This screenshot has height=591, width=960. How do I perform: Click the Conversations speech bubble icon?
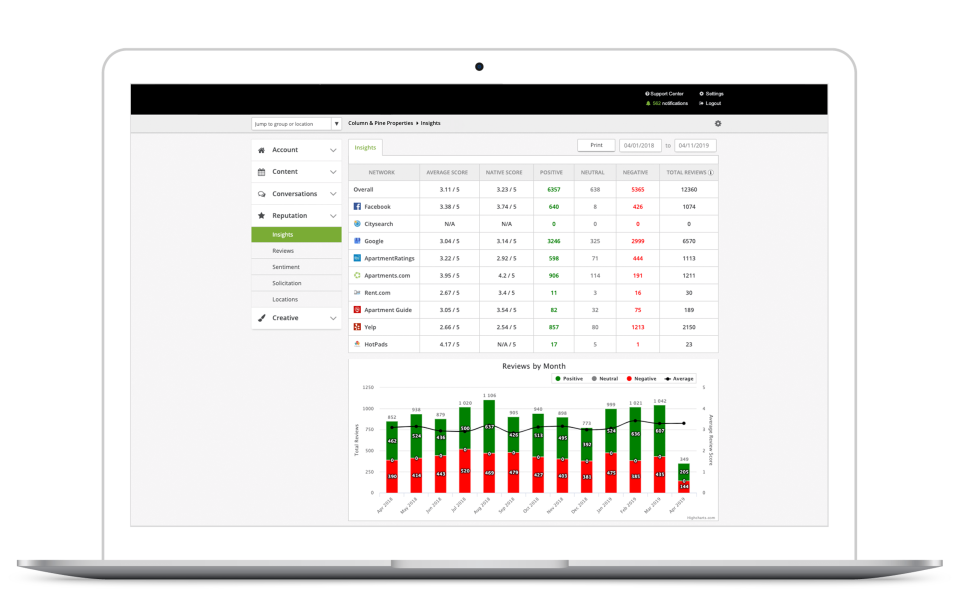(x=261, y=194)
